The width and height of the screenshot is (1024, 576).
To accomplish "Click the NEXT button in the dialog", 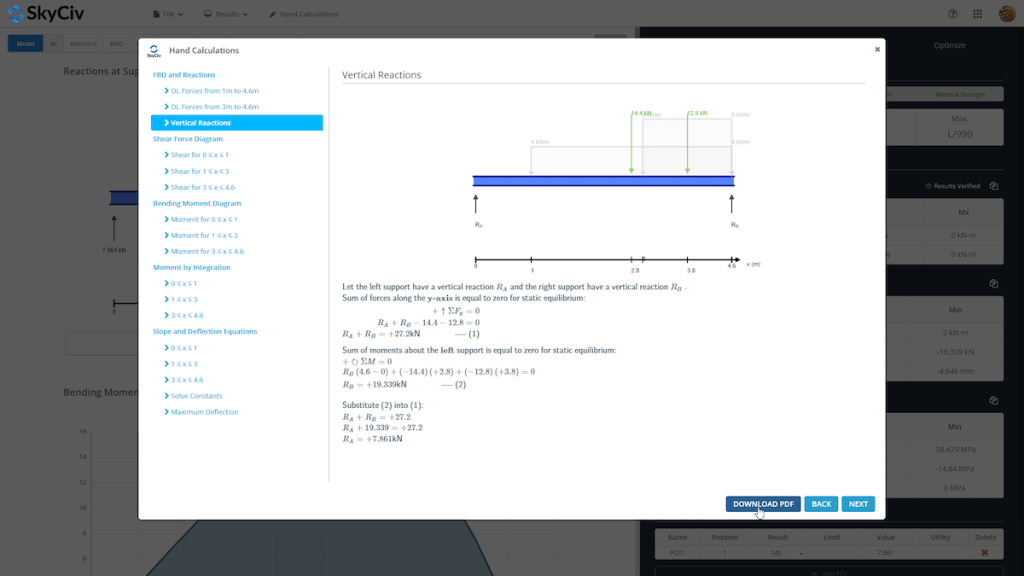I will (858, 503).
